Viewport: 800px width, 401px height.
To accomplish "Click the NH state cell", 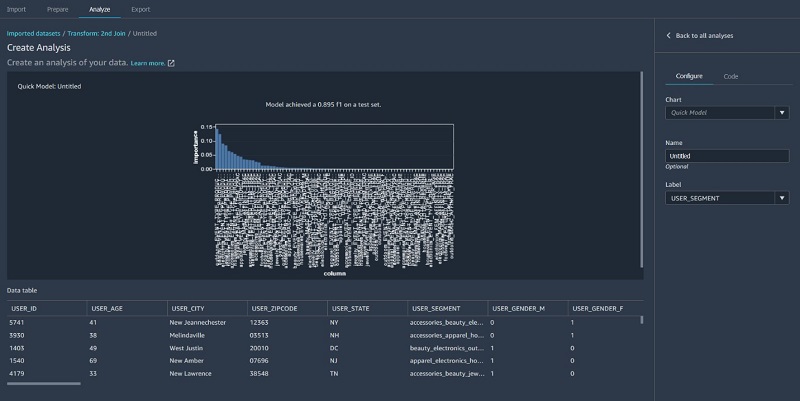I will click(334, 335).
